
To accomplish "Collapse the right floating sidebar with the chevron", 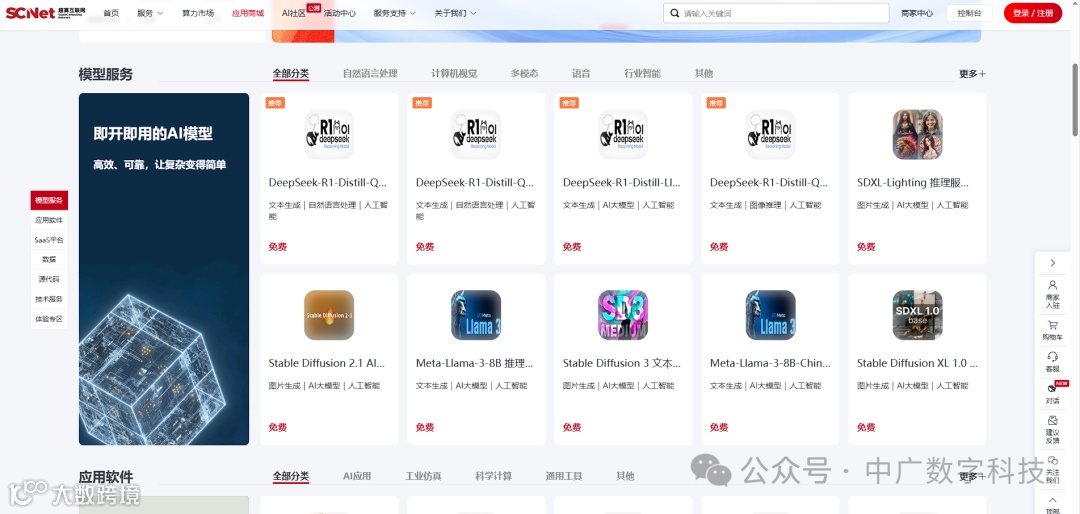I will [1052, 263].
